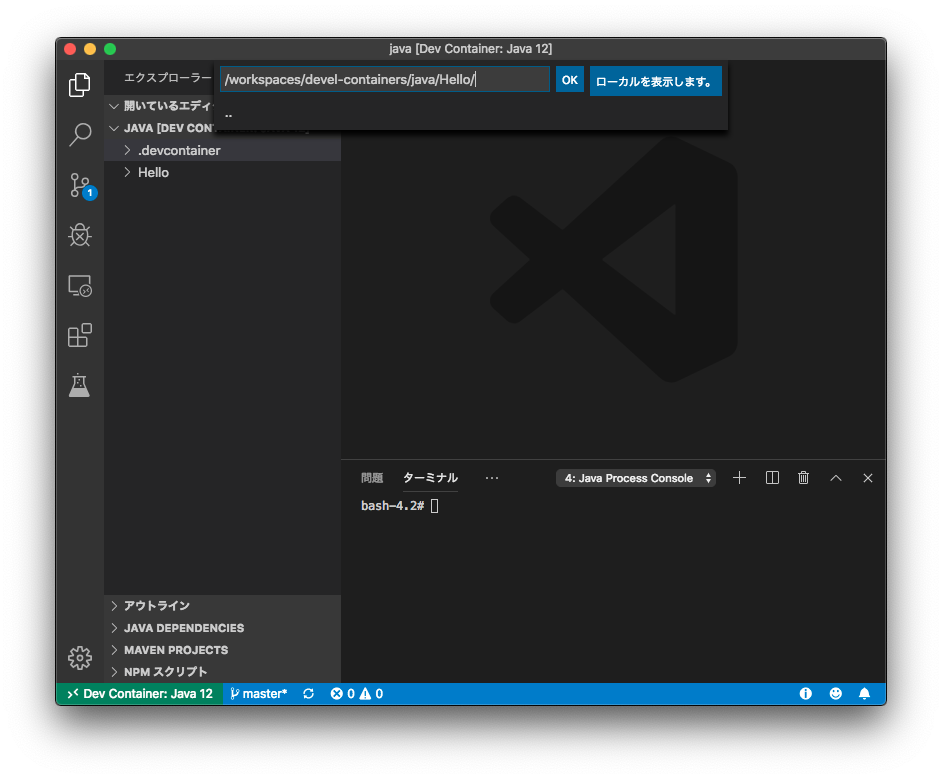This screenshot has width=942, height=779.
Task: Open the Debug view bug icon
Action: click(79, 235)
